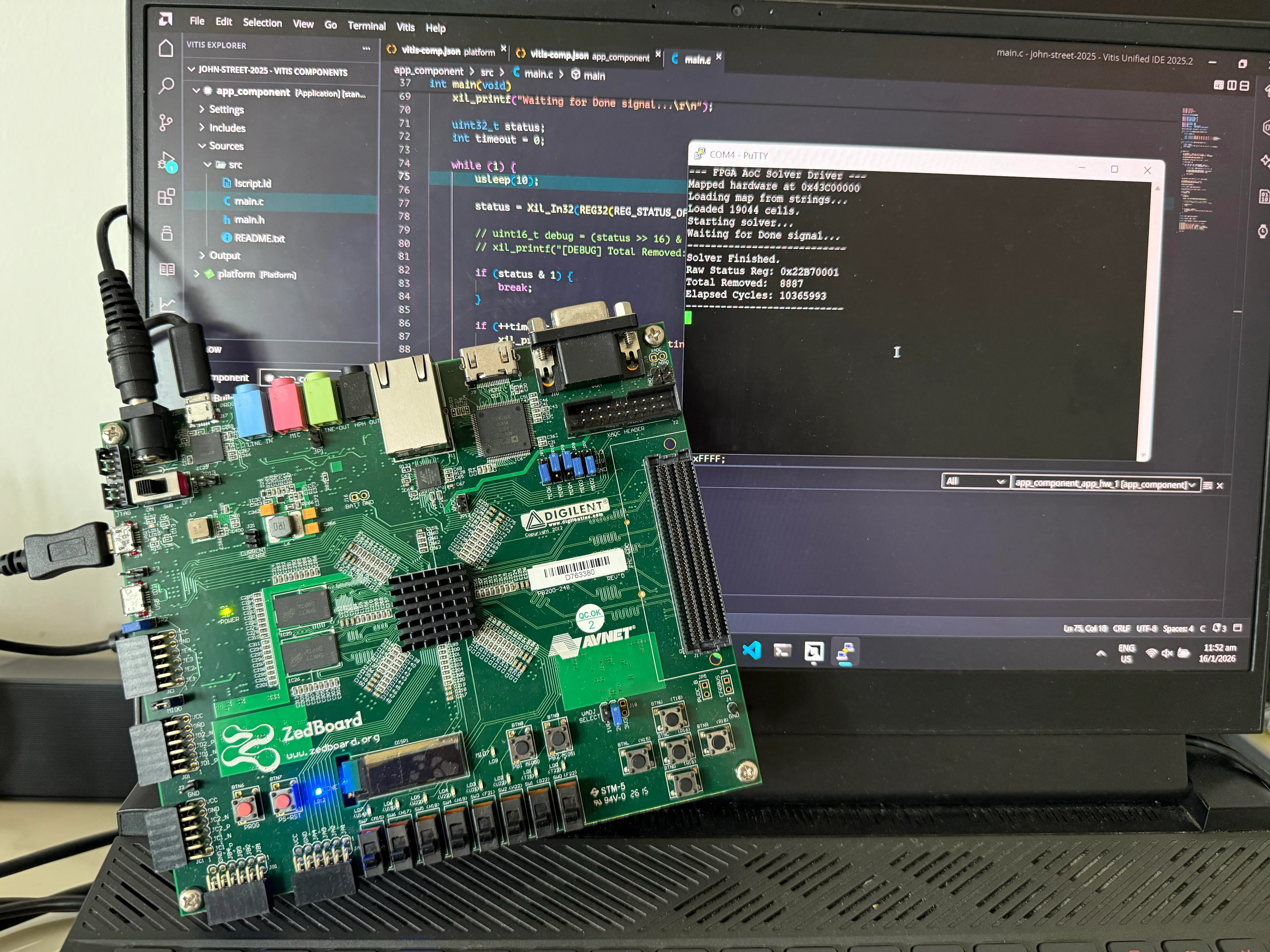Open PuTTY from the Windows taskbar
Viewport: 1270px width, 952px height.
tap(845, 651)
